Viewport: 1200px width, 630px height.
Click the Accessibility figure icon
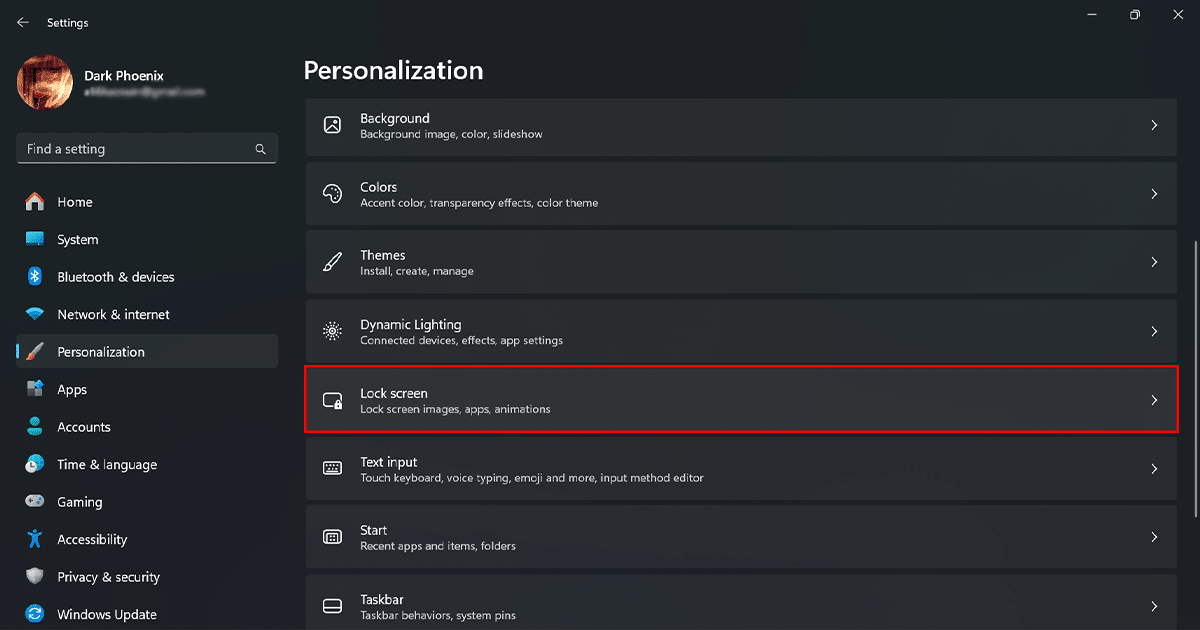click(35, 539)
